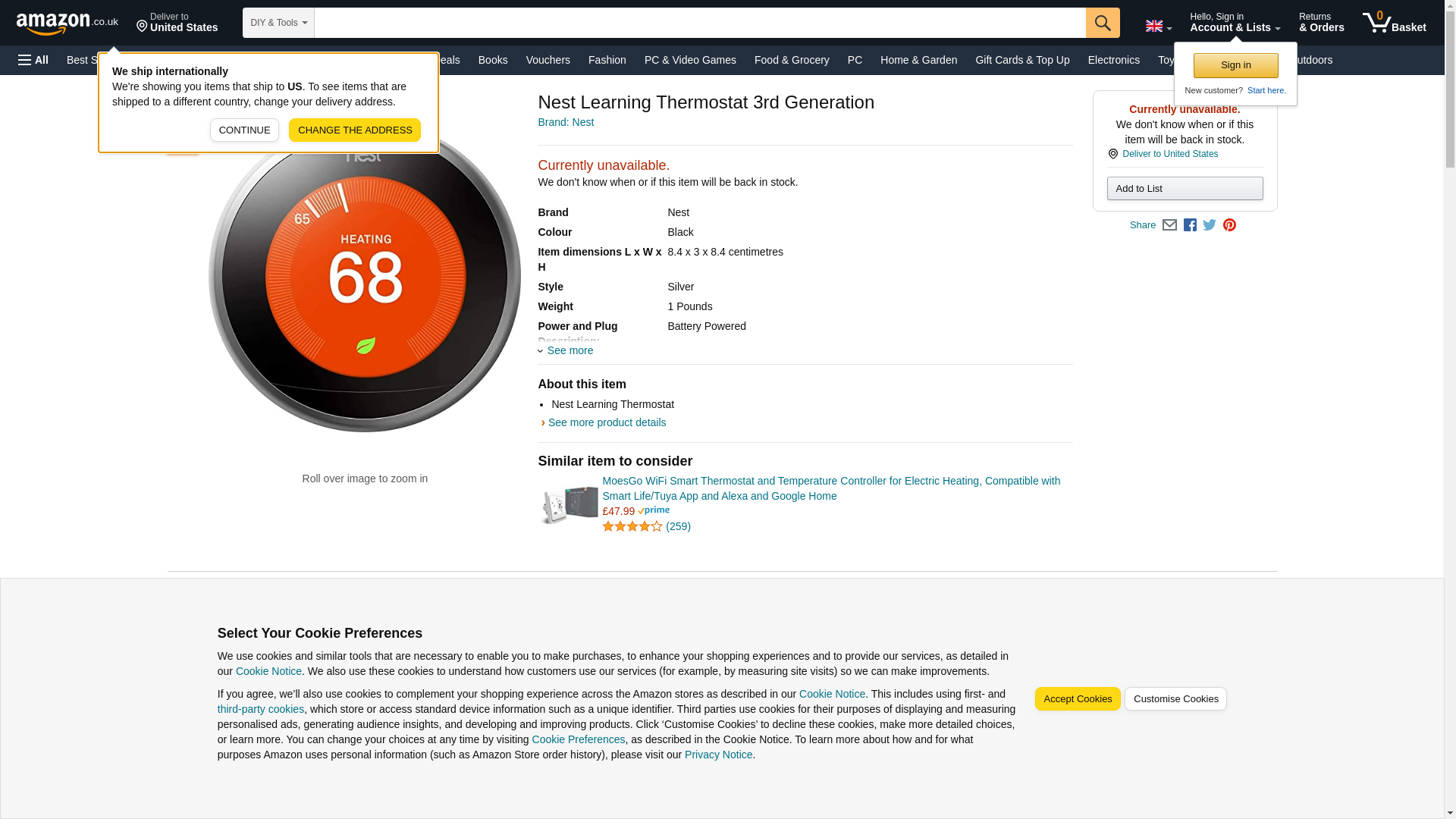Image resolution: width=1456 pixels, height=819 pixels.
Task: Open the Books navigation tab
Action: tap(493, 60)
